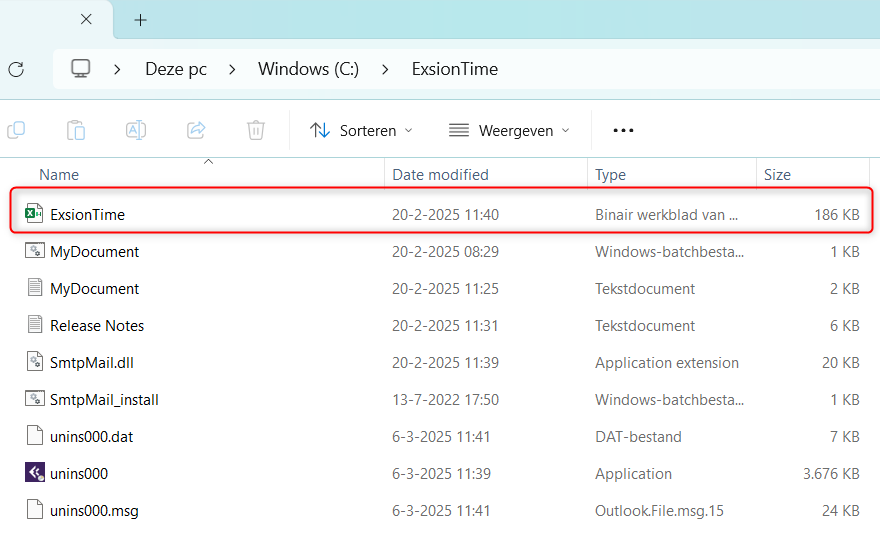880x556 pixels.
Task: Open the Weergeven dropdown menu
Action: point(509,131)
